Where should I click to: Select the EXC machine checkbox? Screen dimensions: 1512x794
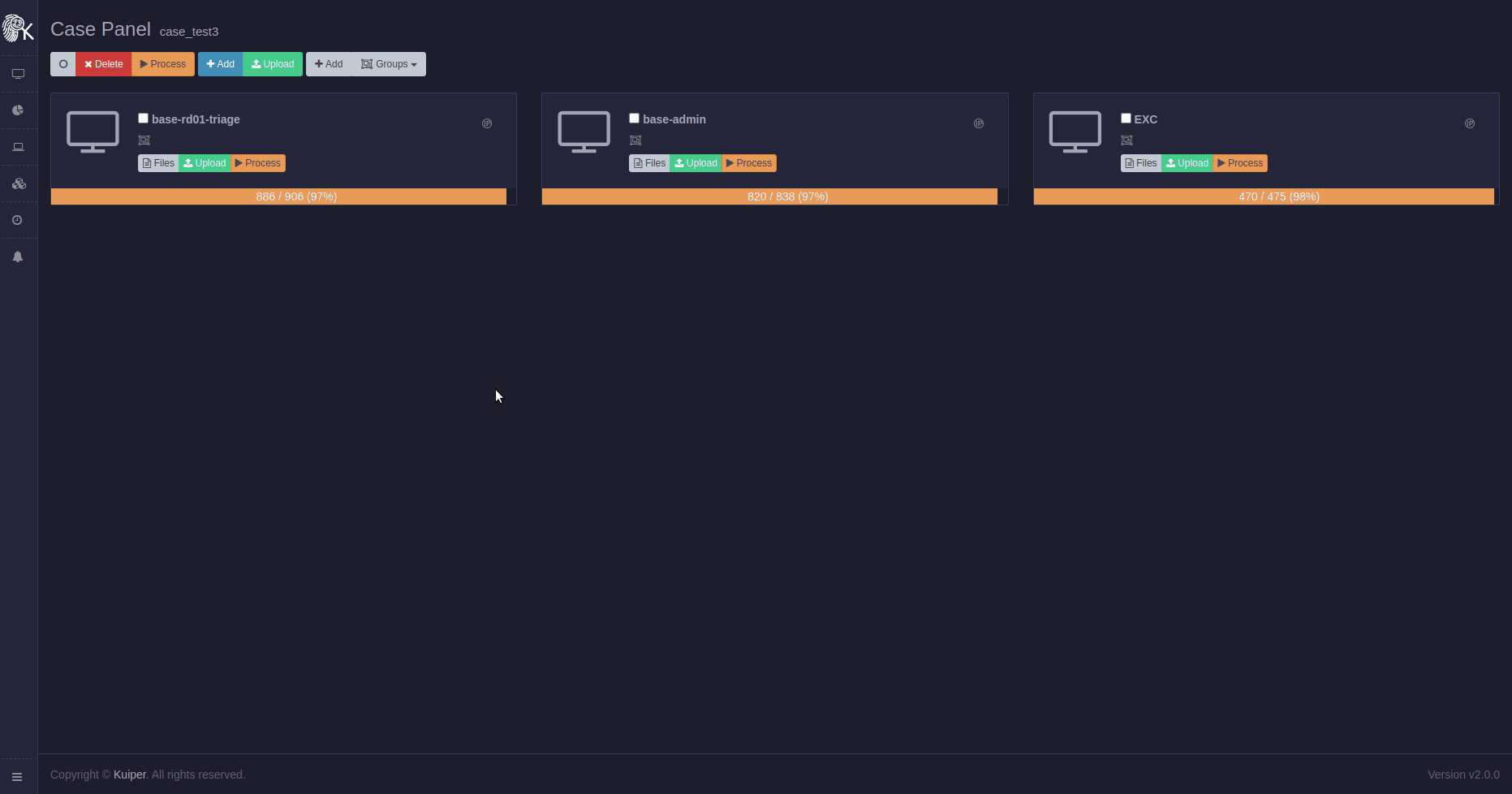click(x=1126, y=119)
